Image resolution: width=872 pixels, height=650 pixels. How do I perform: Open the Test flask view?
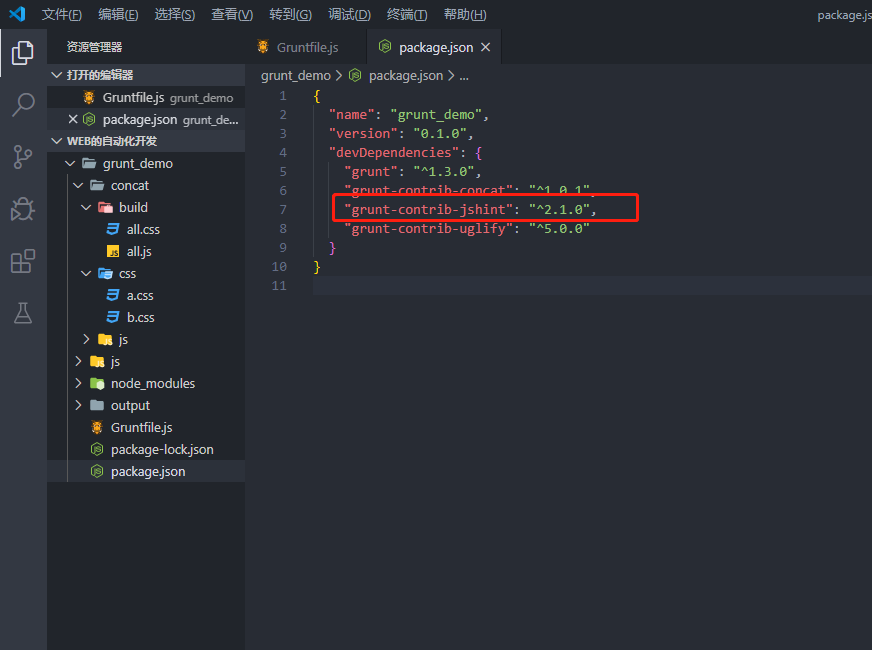pyautogui.click(x=23, y=313)
